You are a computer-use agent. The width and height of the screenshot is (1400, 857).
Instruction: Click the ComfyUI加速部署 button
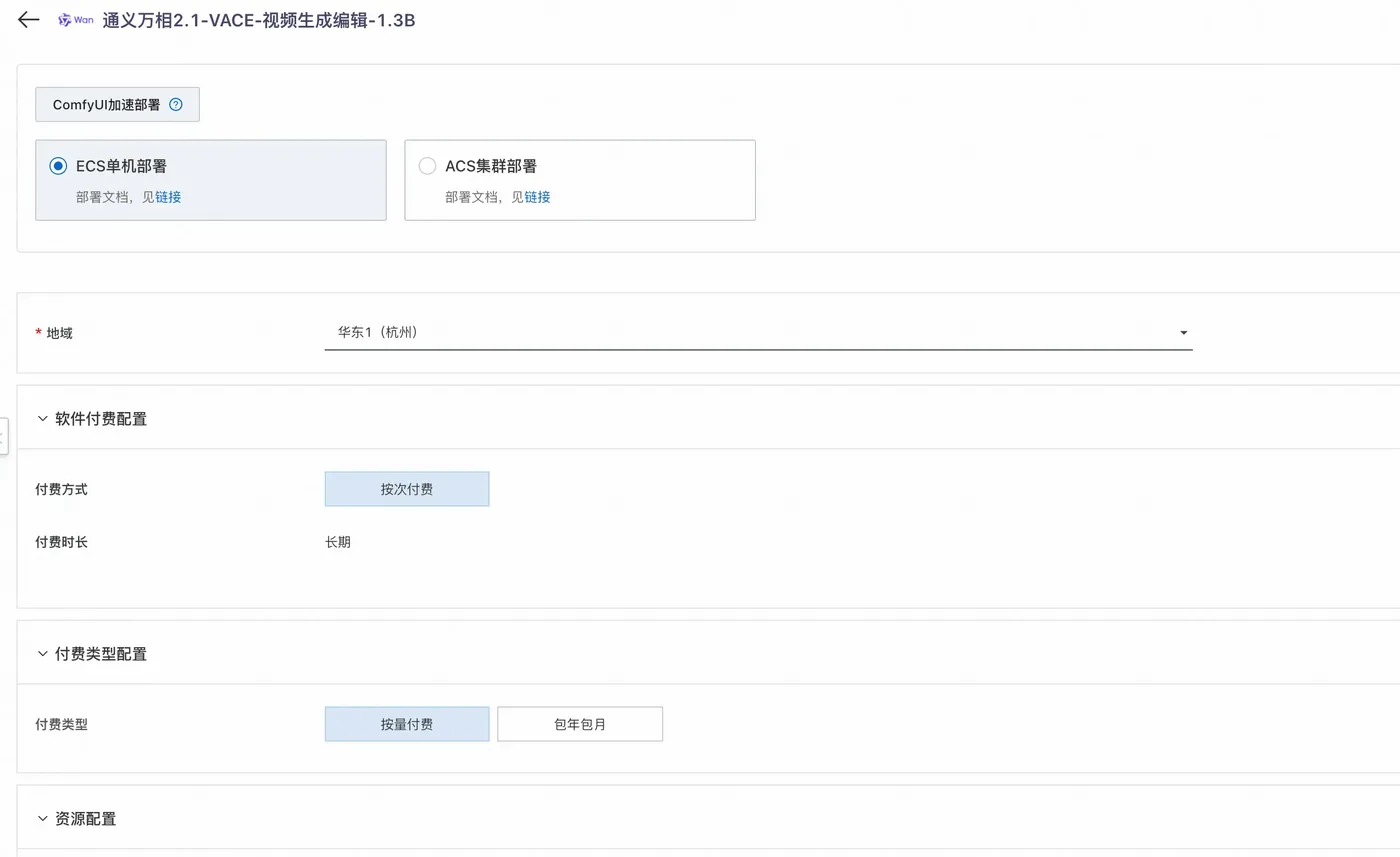(x=117, y=104)
